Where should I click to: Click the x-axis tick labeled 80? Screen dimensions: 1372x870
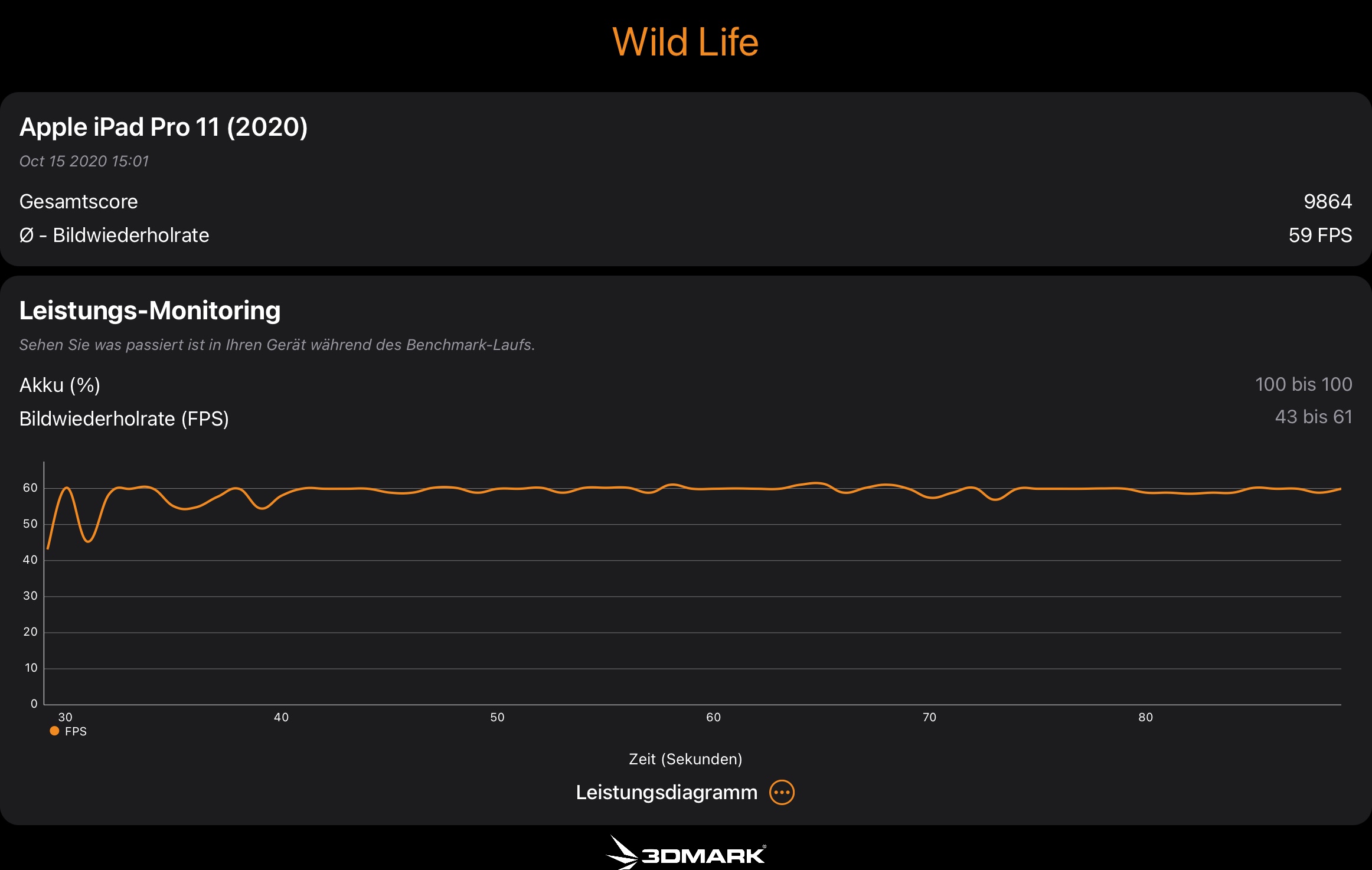(x=1145, y=717)
